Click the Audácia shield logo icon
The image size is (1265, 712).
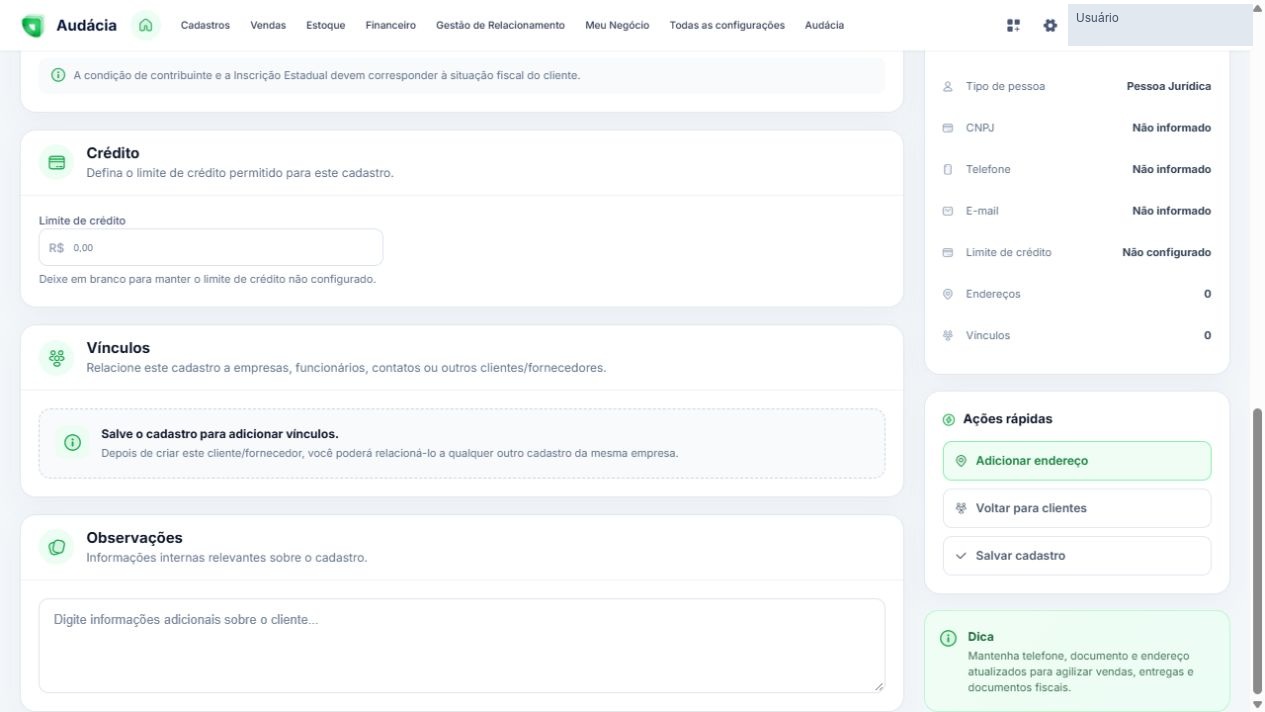coord(33,26)
